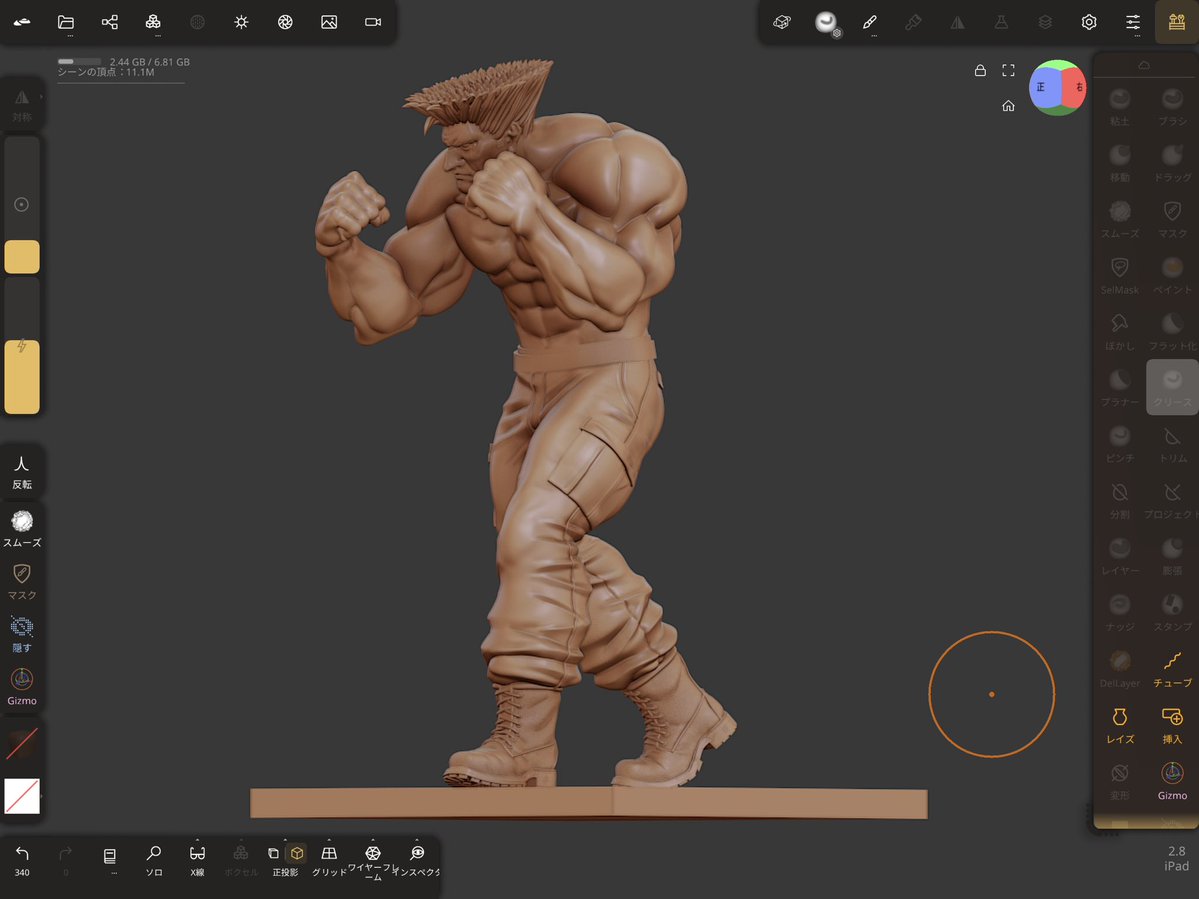Toggle 隠す hide shortcut on left bar
Image resolution: width=1199 pixels, height=899 pixels.
(22, 634)
